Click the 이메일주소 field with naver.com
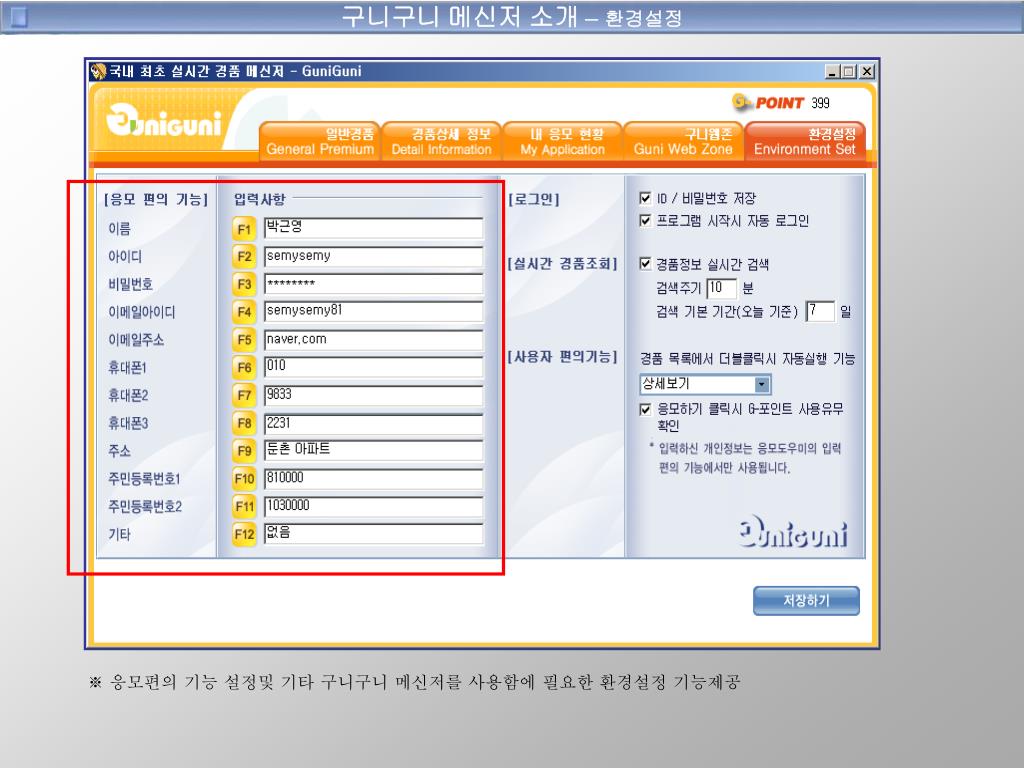Image resolution: width=1024 pixels, height=768 pixels. 374,340
